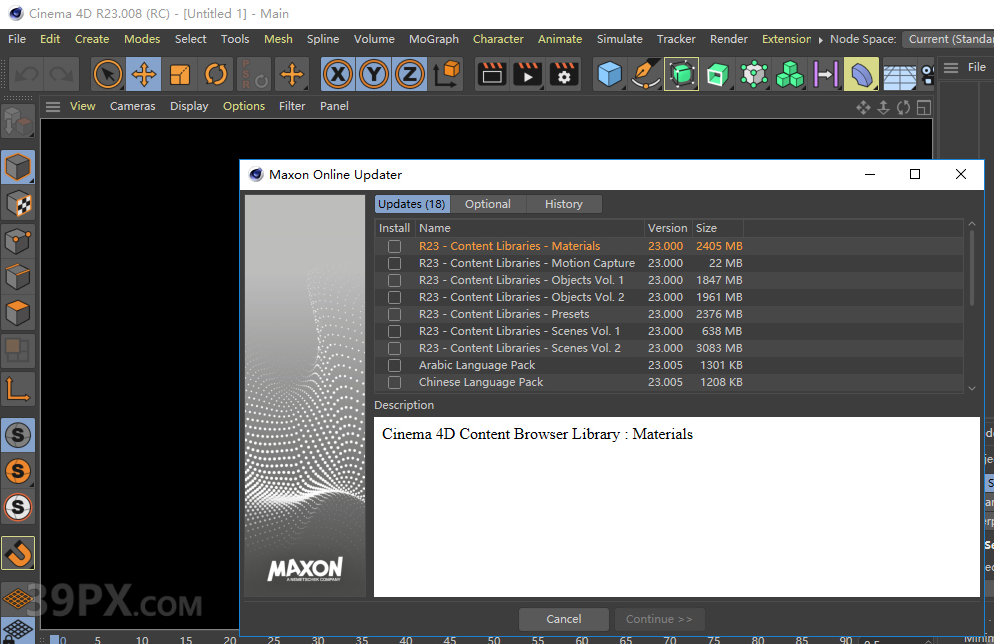
Task: Click the updates list vertical scrollbar
Action: (971, 270)
